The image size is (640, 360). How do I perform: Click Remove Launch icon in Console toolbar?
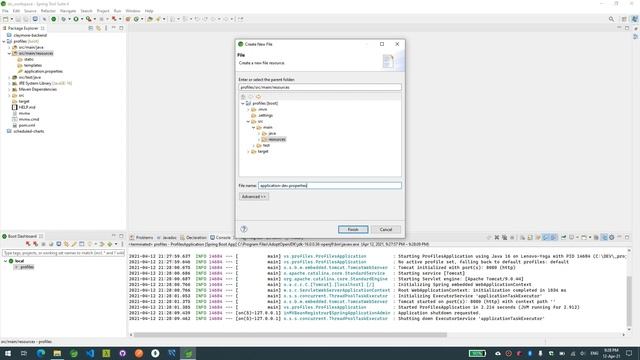497,237
